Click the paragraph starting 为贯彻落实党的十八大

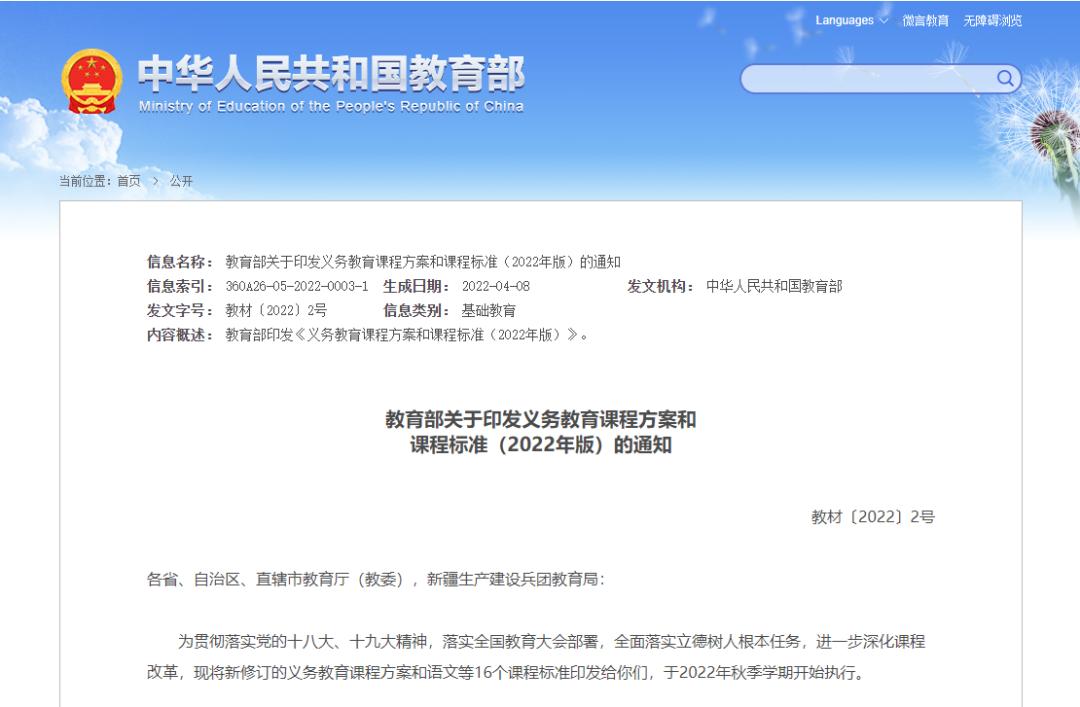[536, 657]
